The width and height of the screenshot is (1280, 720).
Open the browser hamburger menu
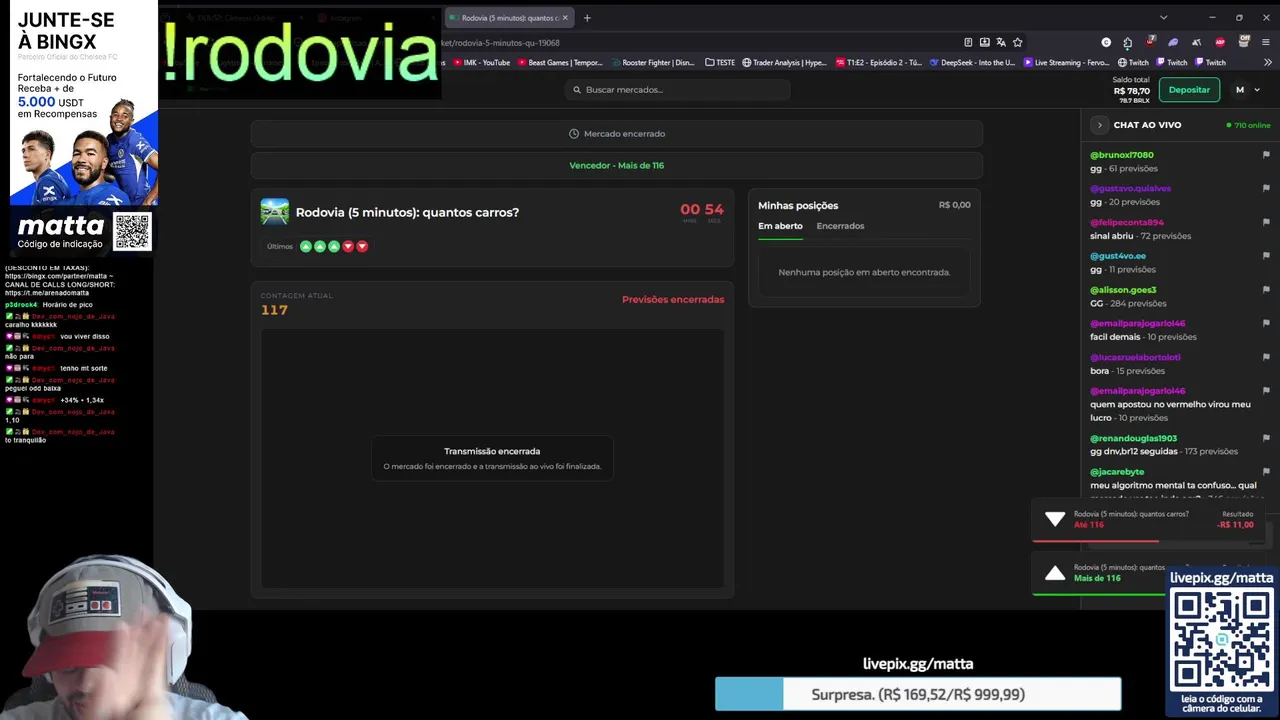click(x=1266, y=42)
